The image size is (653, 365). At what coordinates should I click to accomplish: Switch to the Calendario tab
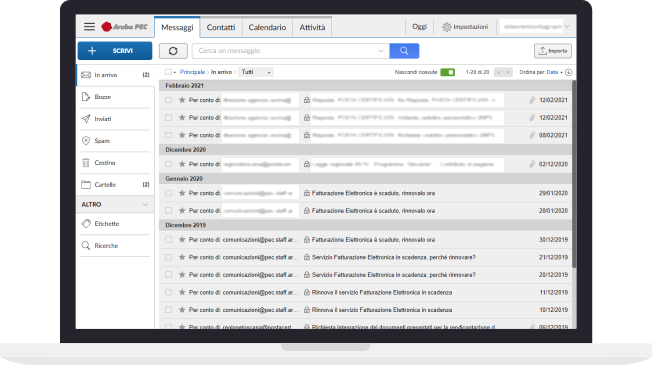(x=267, y=27)
